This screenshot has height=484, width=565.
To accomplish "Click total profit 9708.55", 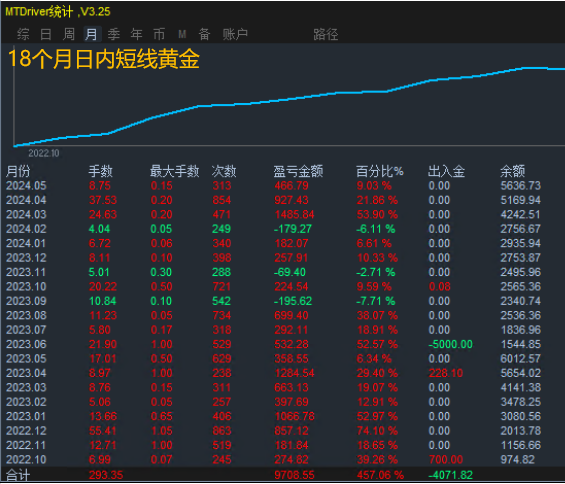I will (x=294, y=476).
